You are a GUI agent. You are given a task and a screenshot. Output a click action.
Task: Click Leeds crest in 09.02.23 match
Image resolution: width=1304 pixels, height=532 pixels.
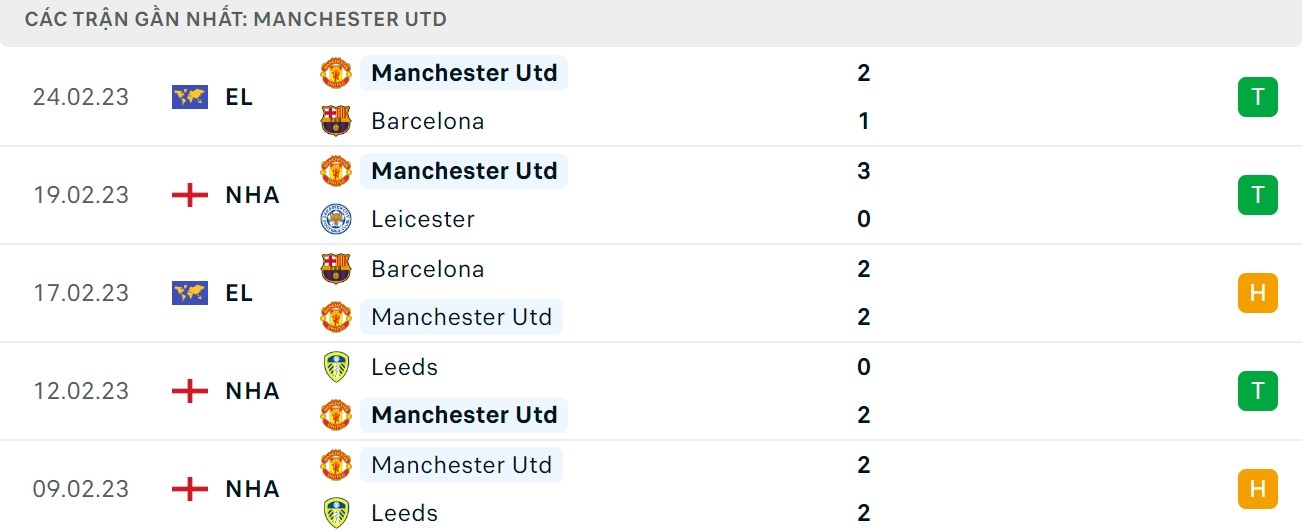pyautogui.click(x=336, y=513)
